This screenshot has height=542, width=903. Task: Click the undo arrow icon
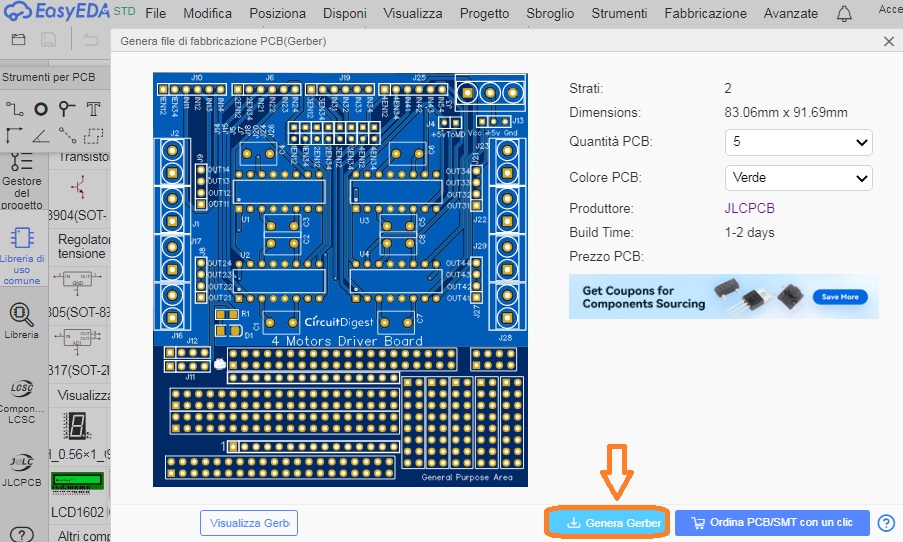91,40
